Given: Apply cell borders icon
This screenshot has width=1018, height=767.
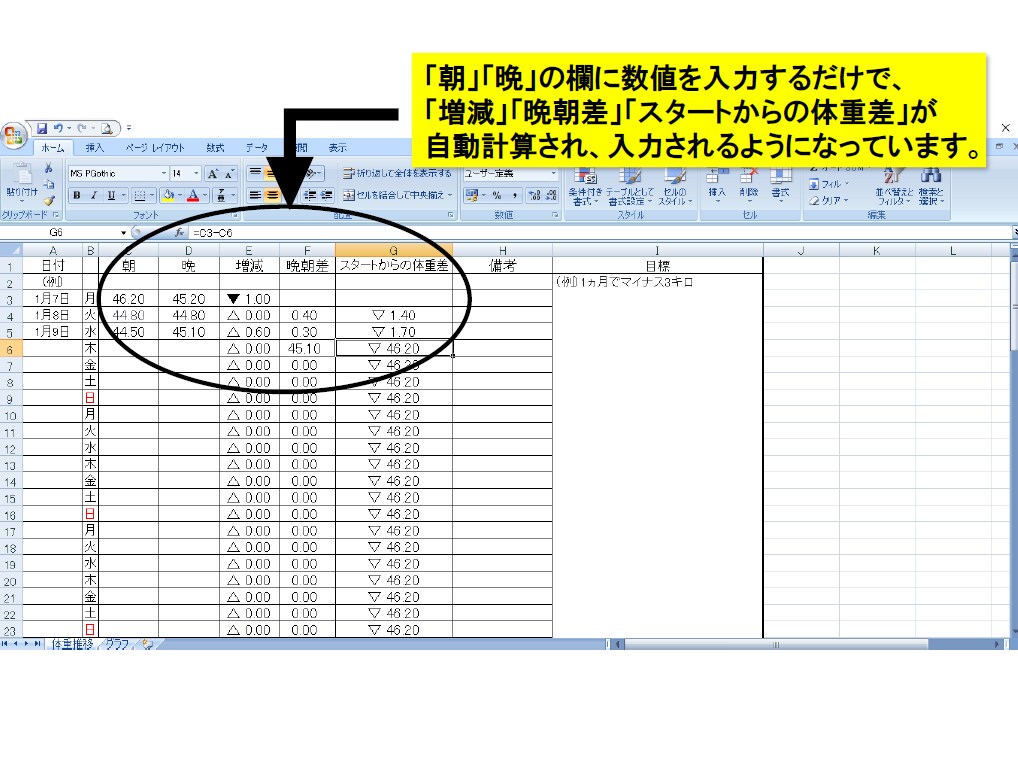Looking at the screenshot, I should click(139, 195).
